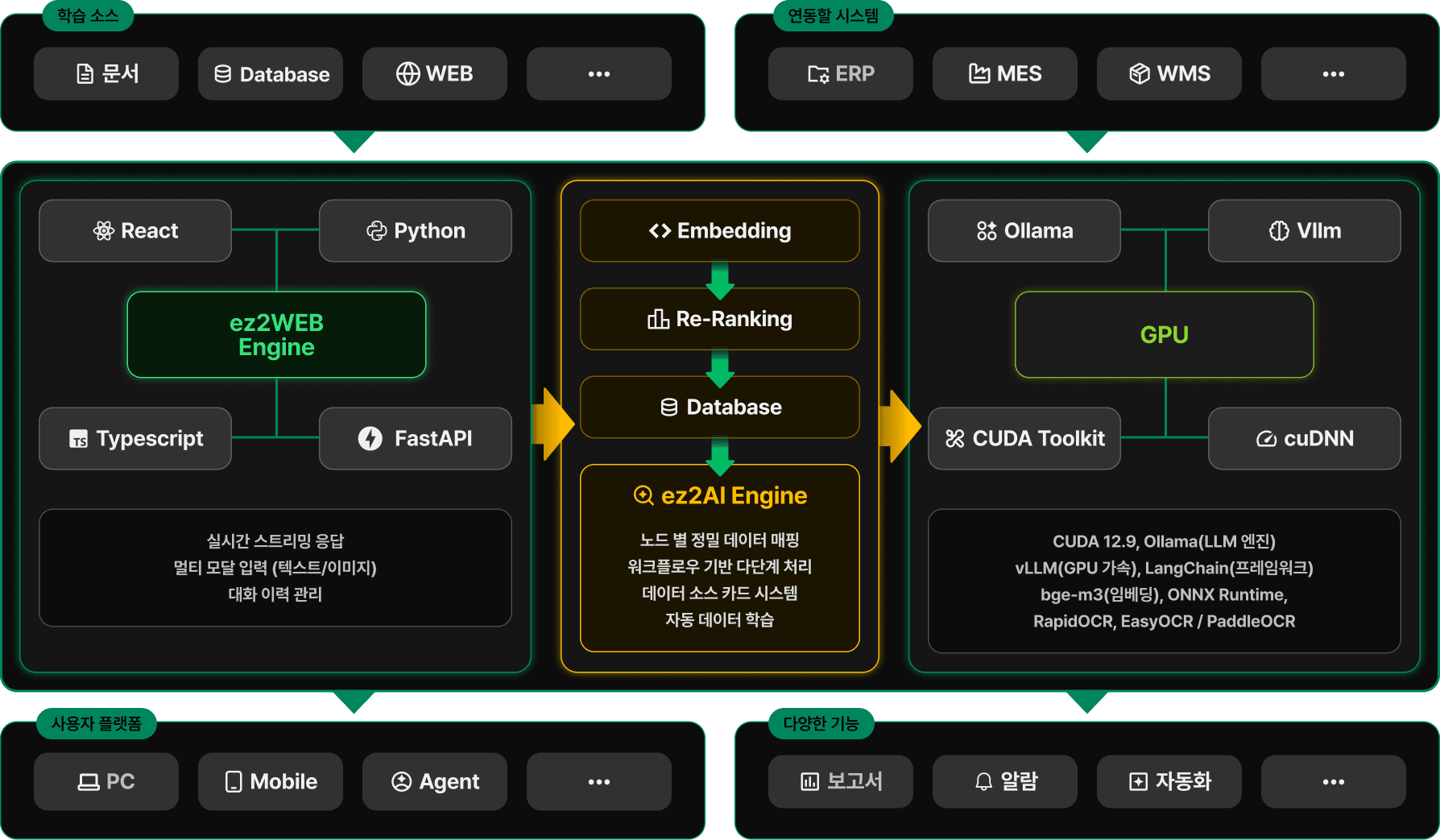Expand more integrated systems ellipsis button

click(1333, 74)
